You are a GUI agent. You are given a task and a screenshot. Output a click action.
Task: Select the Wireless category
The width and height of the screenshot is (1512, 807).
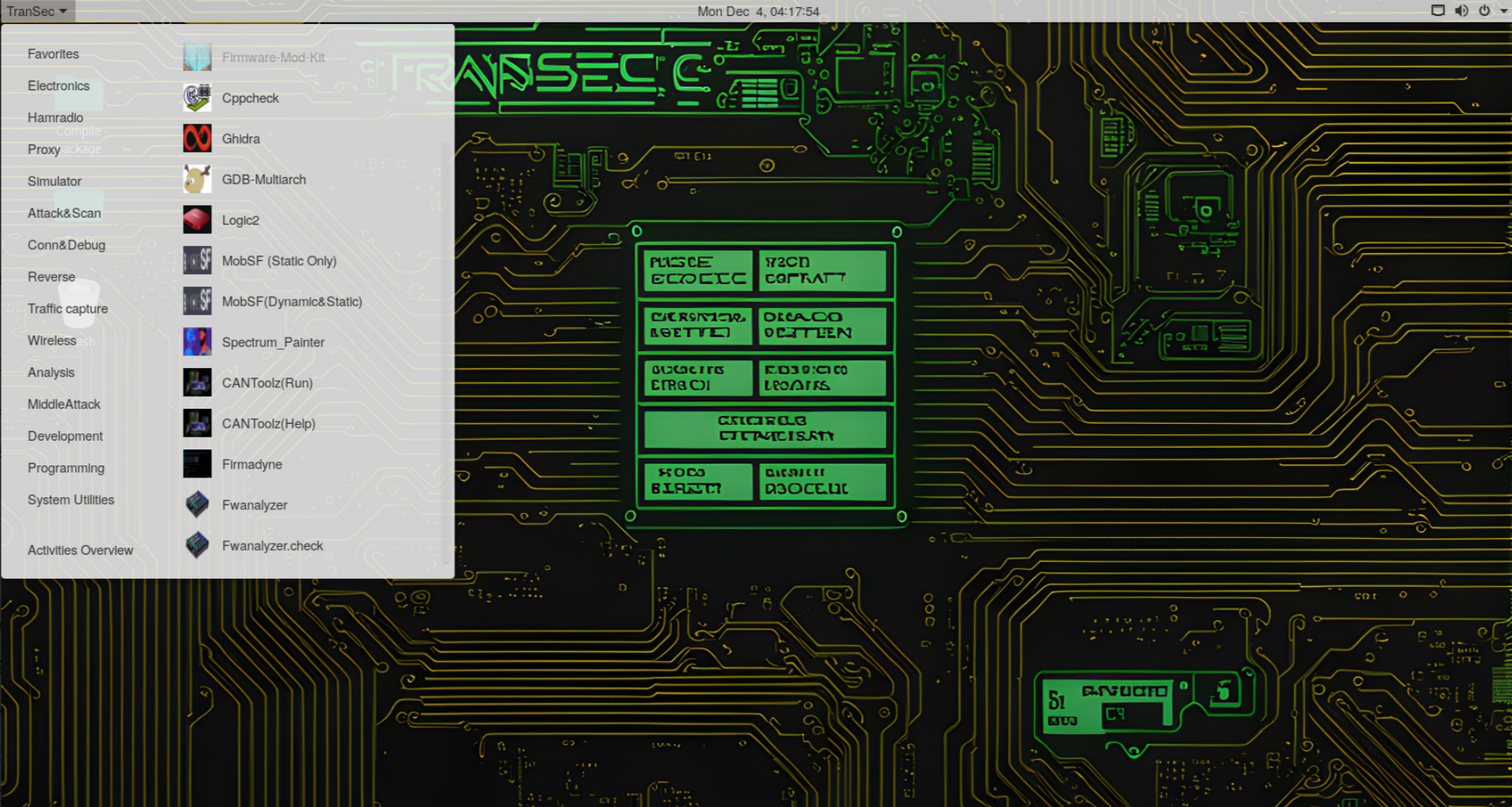click(x=52, y=341)
